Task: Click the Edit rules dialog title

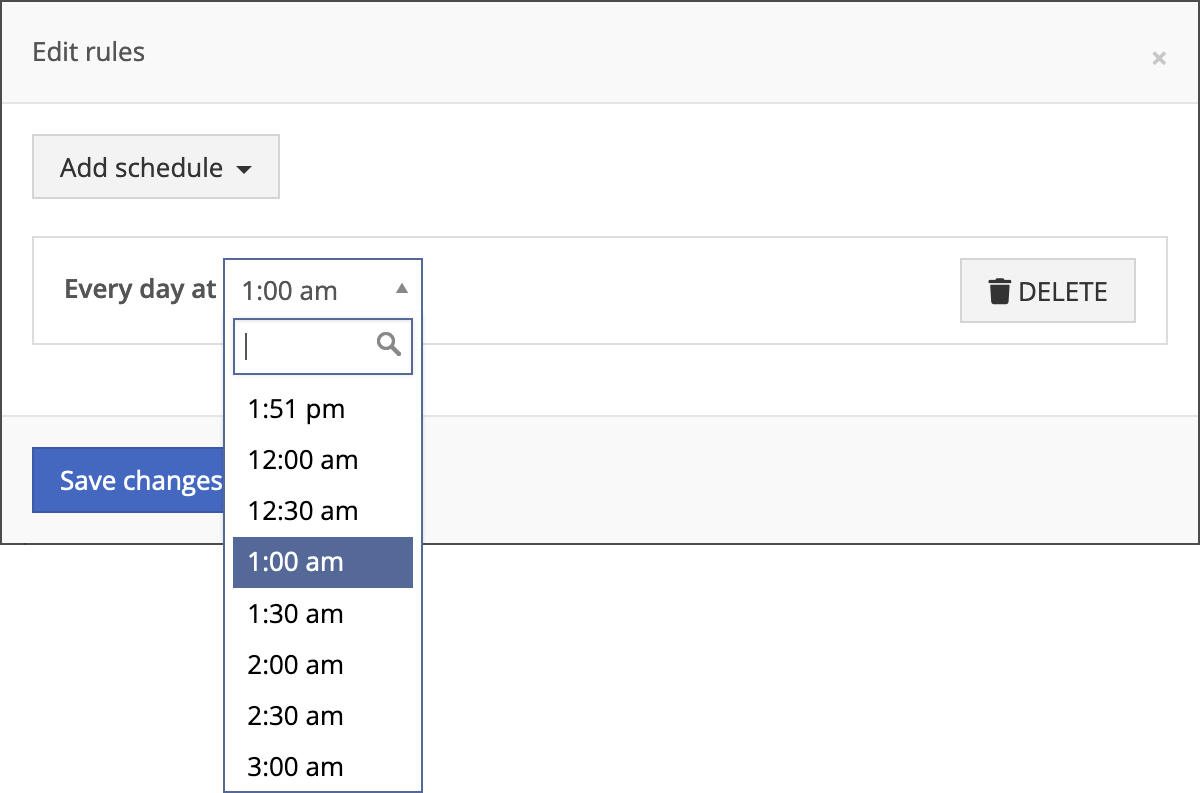Action: [89, 52]
